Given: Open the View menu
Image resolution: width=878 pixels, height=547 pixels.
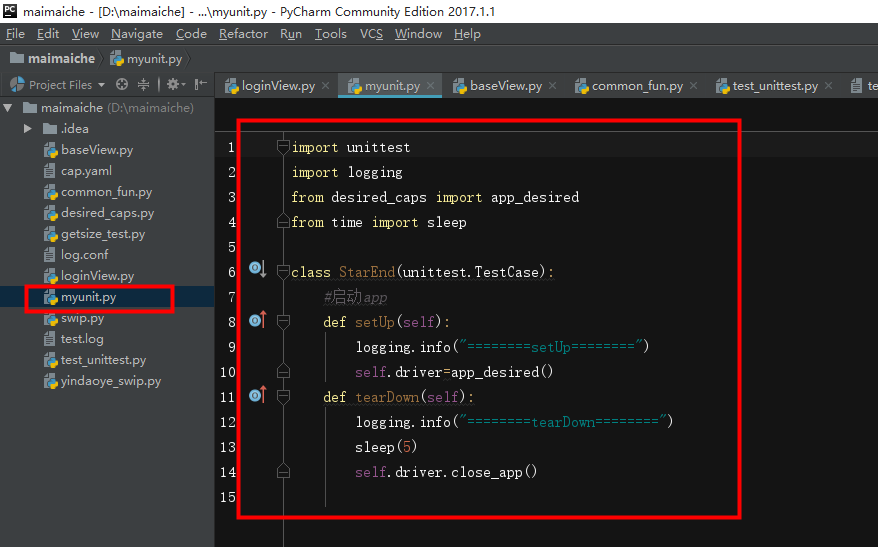Looking at the screenshot, I should pos(85,34).
